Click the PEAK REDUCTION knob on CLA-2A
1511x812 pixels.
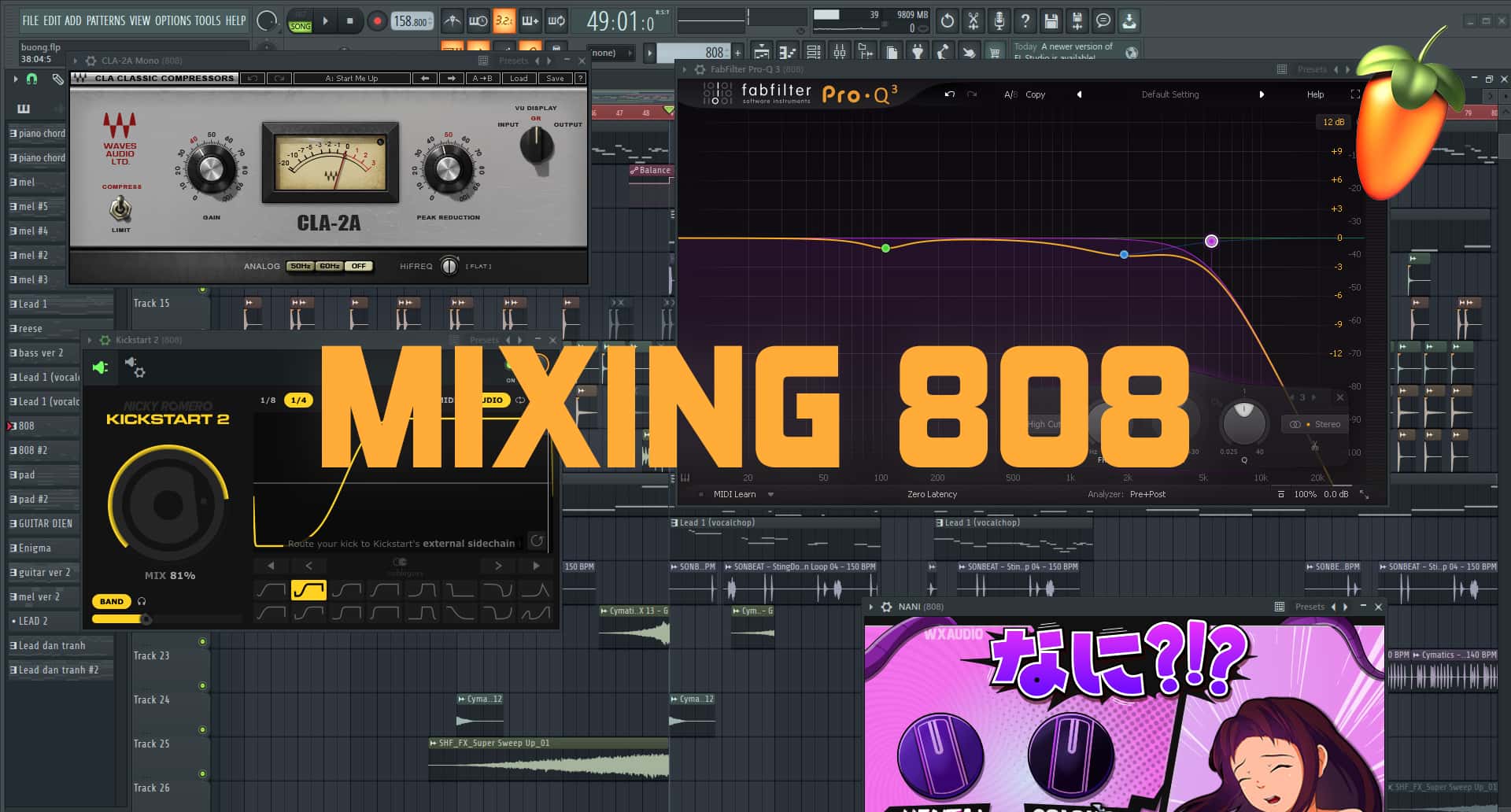pos(448,169)
